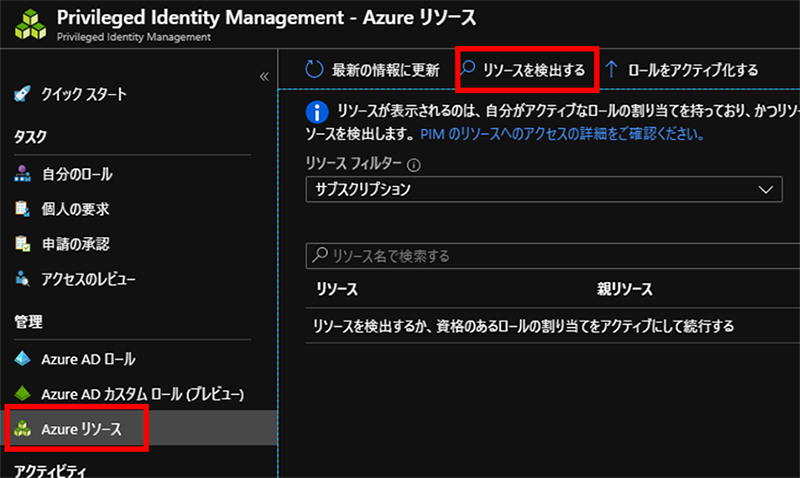Collapse the sidebar with double chevron
This screenshot has width=800, height=478.
pyautogui.click(x=264, y=77)
